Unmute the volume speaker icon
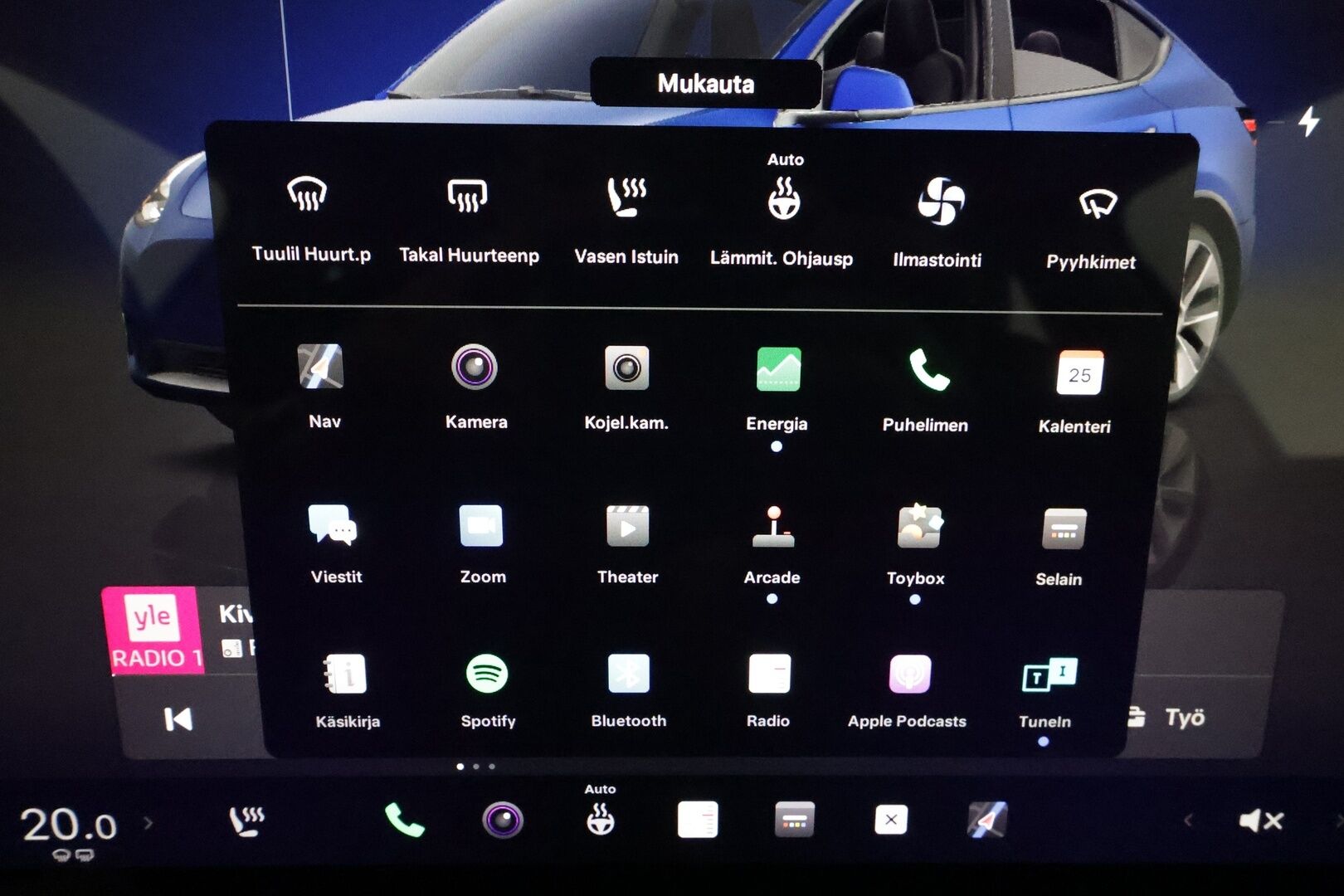Screen dimensions: 1344x896 (x=1261, y=821)
